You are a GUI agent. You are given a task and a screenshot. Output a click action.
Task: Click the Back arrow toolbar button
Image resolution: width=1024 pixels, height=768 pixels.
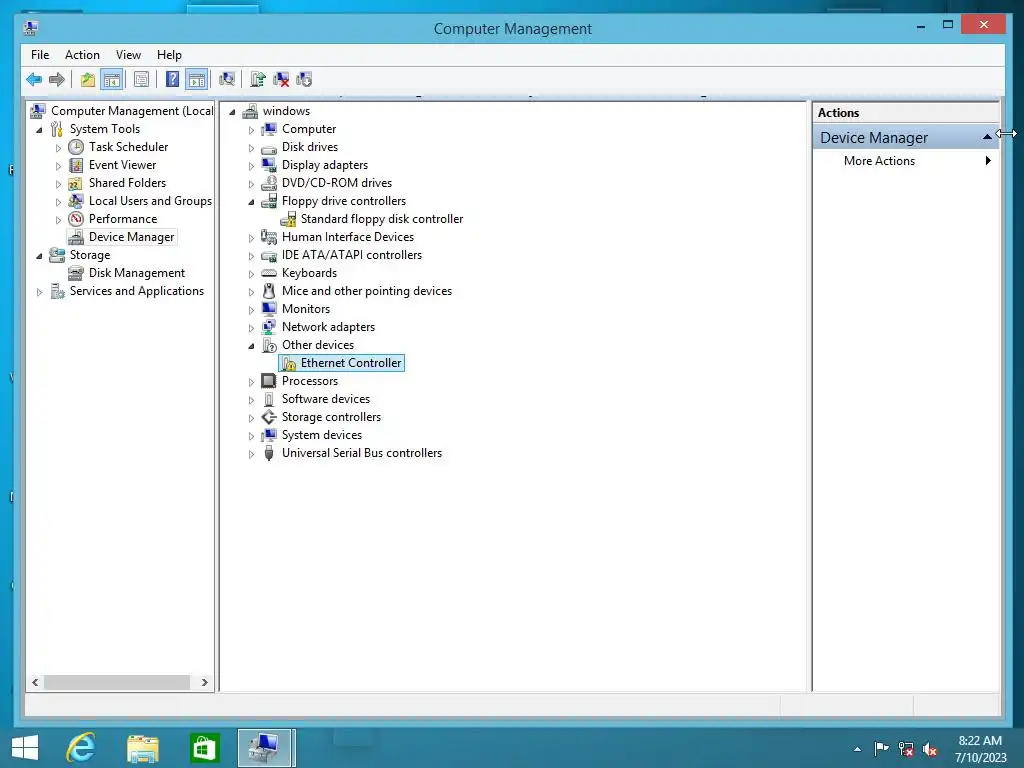pos(34,80)
